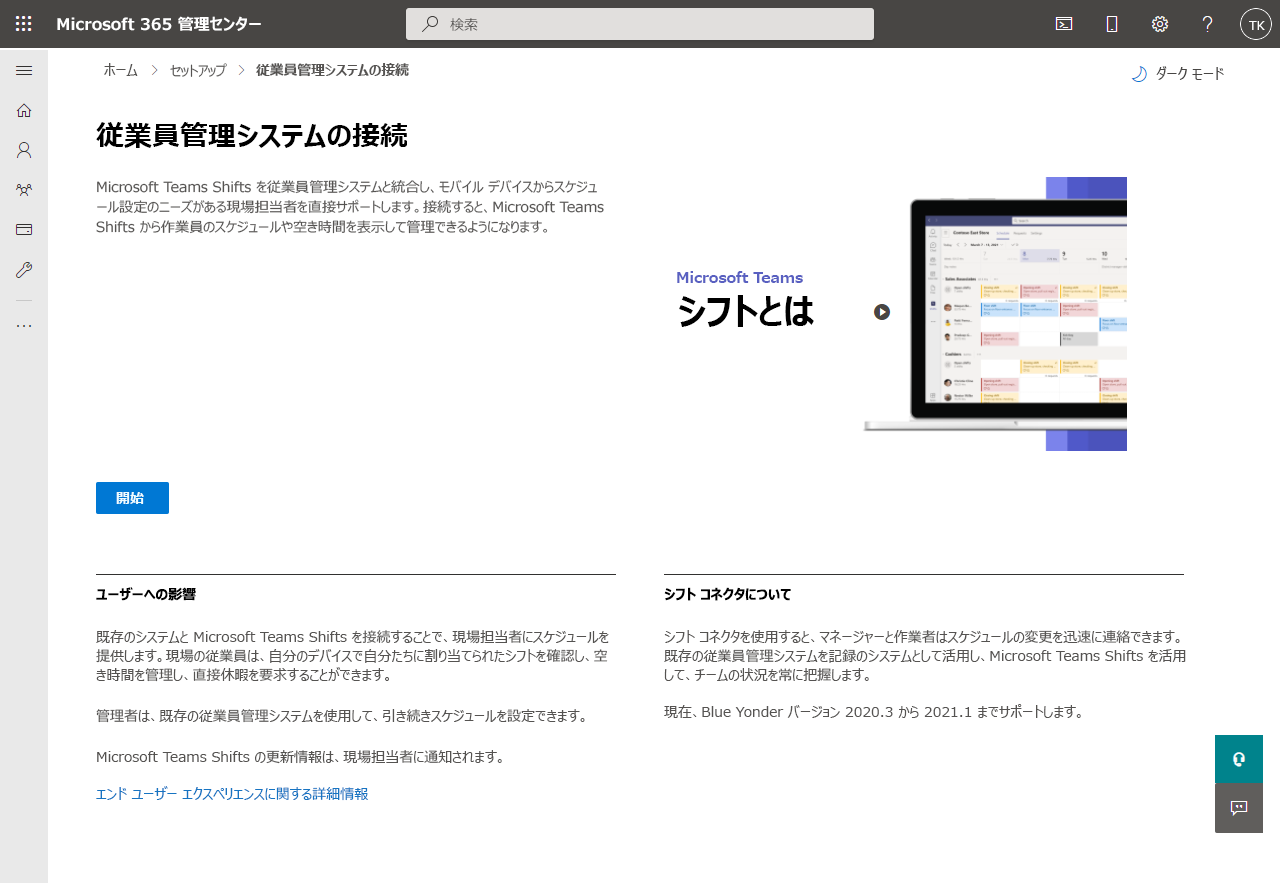
Task: Click the mobile app icon in header
Action: point(1112,24)
